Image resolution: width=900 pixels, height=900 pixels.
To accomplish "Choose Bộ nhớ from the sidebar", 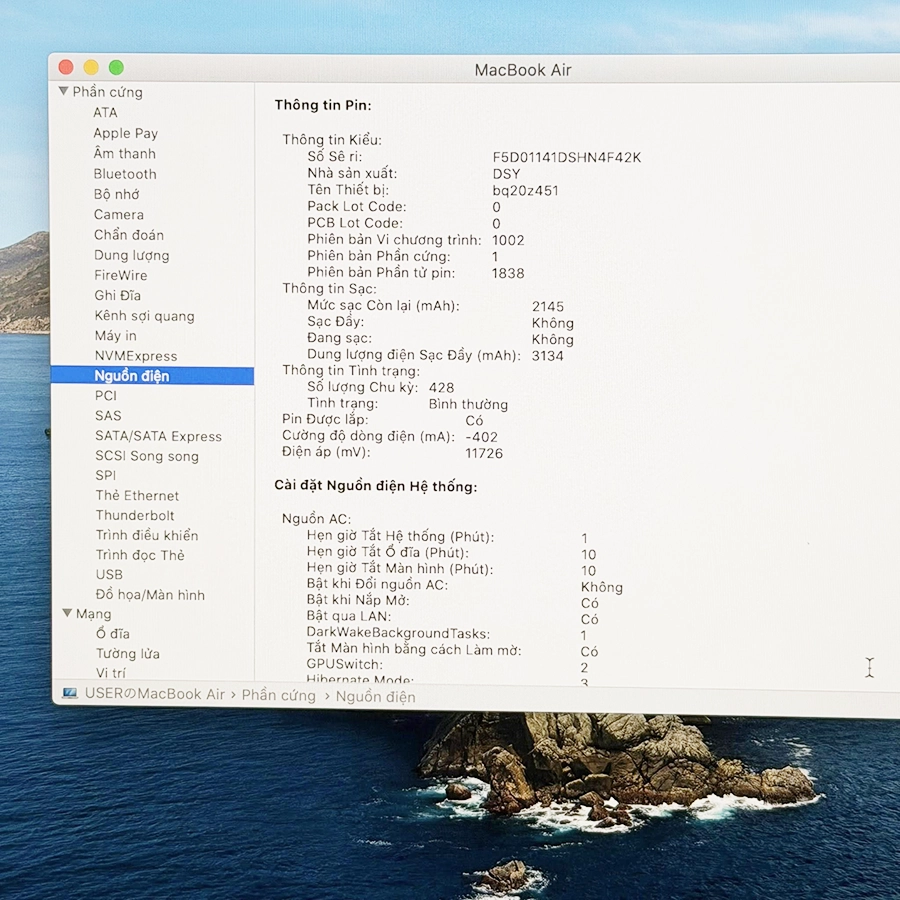I will point(117,194).
